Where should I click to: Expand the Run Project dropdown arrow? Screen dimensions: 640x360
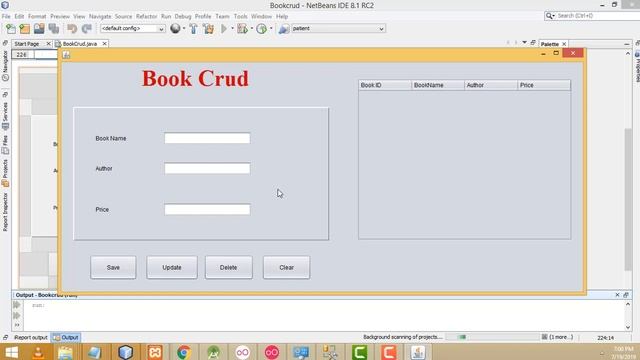point(232,29)
